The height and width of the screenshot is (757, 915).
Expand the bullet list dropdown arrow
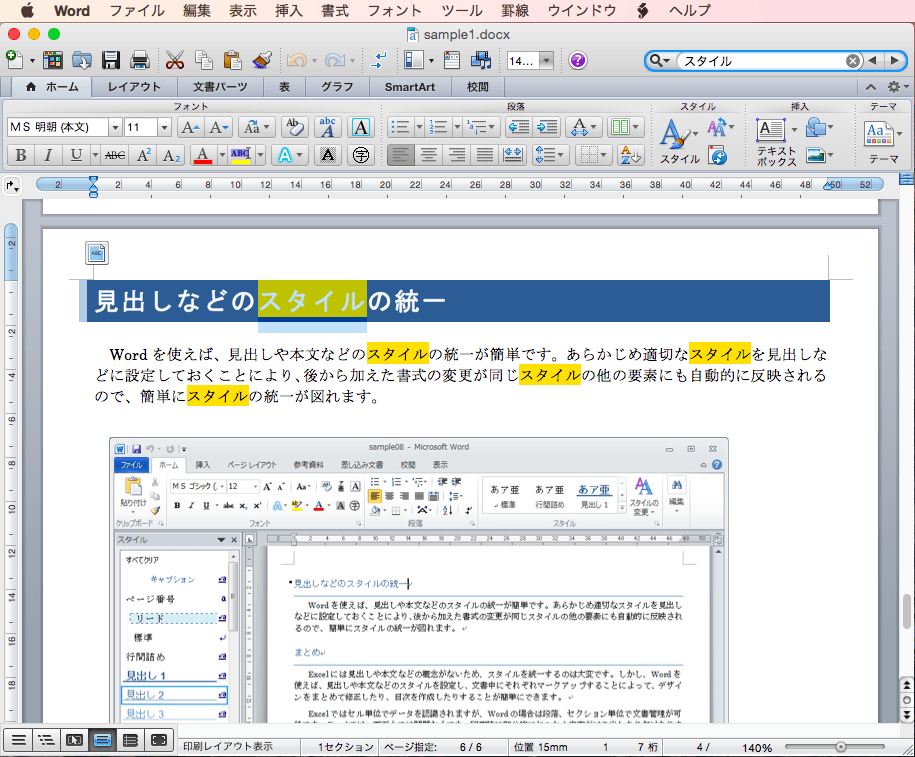[418, 127]
